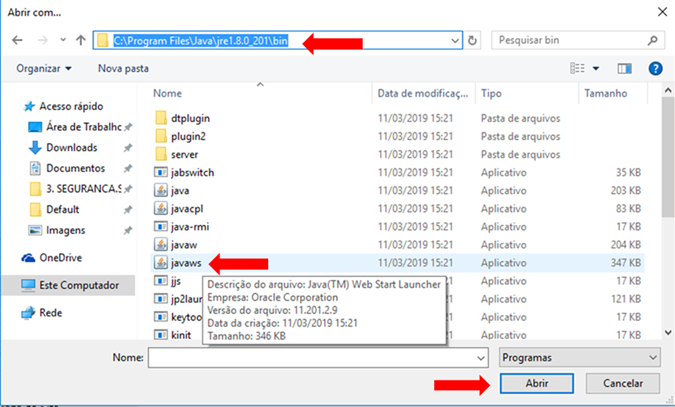Go up one folder level

(81, 40)
